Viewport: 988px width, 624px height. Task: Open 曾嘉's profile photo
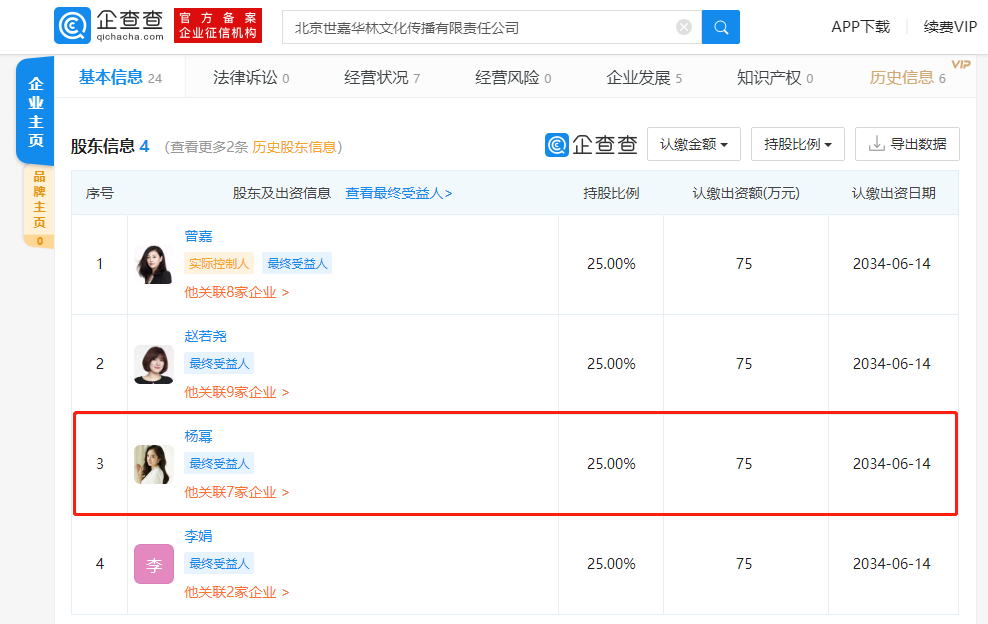[x=153, y=264]
